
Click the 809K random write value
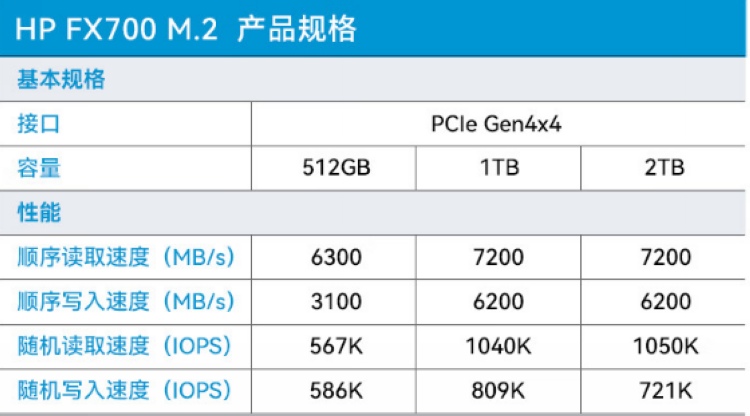point(497,390)
